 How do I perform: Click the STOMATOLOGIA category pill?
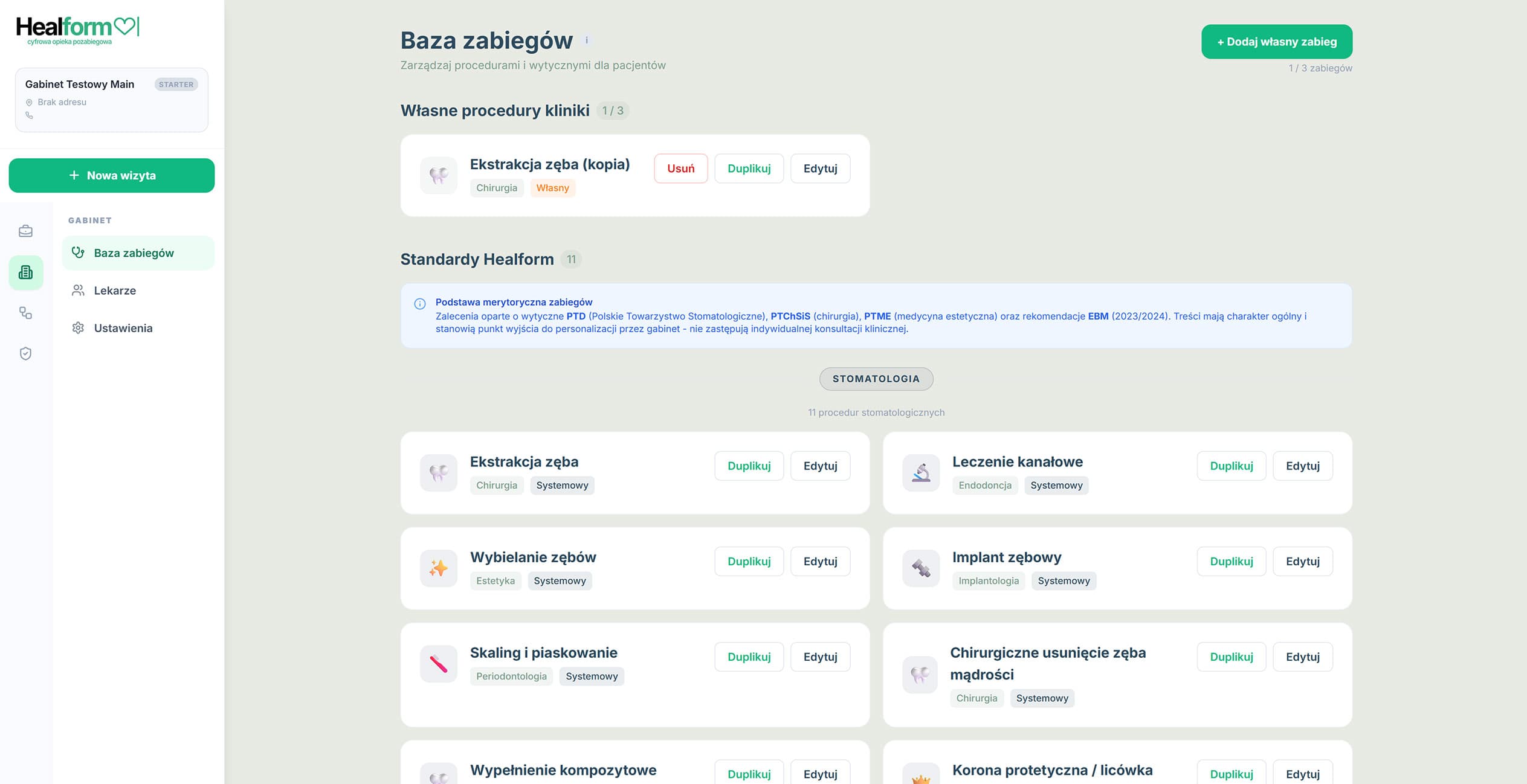(x=876, y=379)
